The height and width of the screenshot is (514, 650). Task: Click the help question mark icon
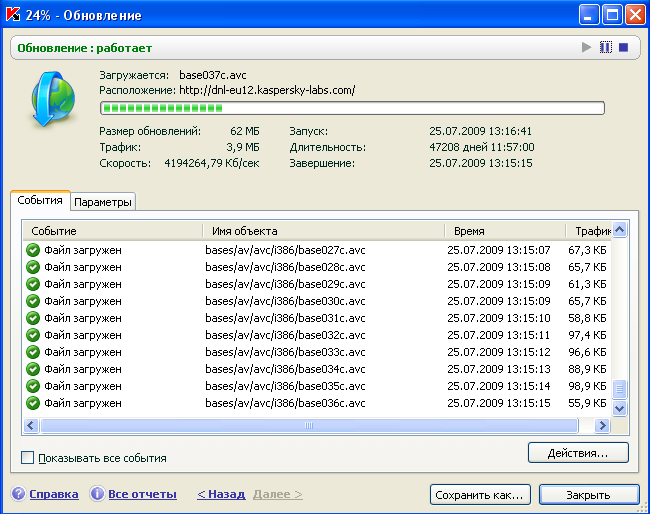(x=18, y=494)
